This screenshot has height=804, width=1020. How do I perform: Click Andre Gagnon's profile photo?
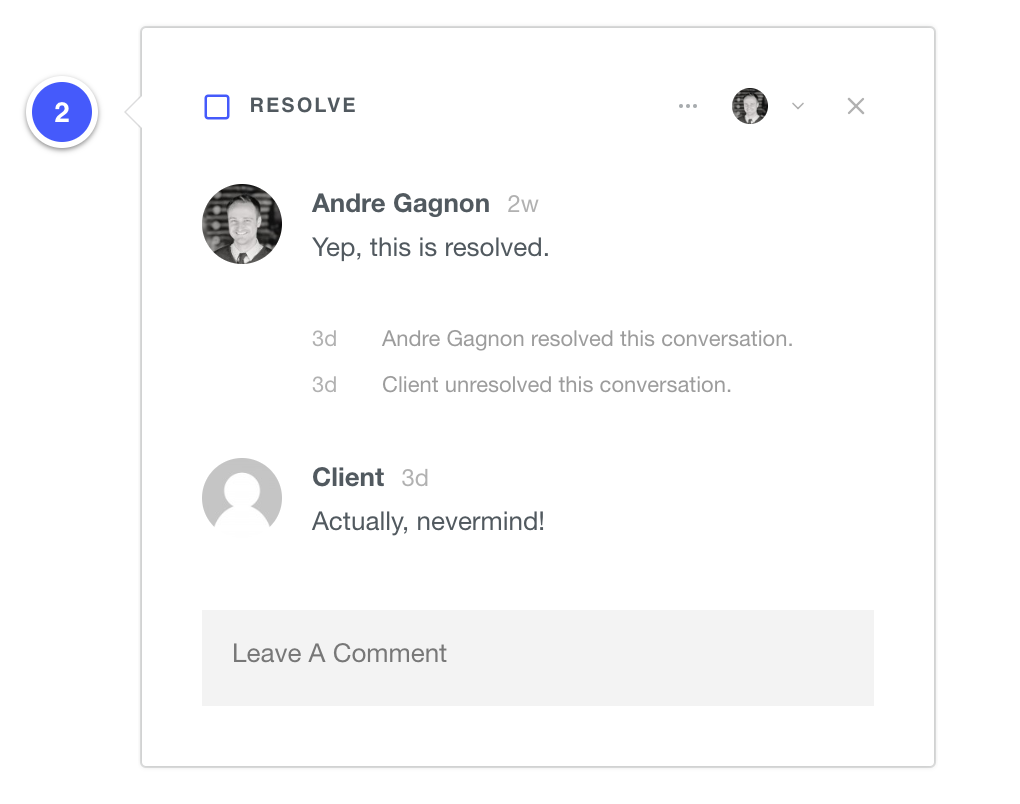tap(242, 224)
